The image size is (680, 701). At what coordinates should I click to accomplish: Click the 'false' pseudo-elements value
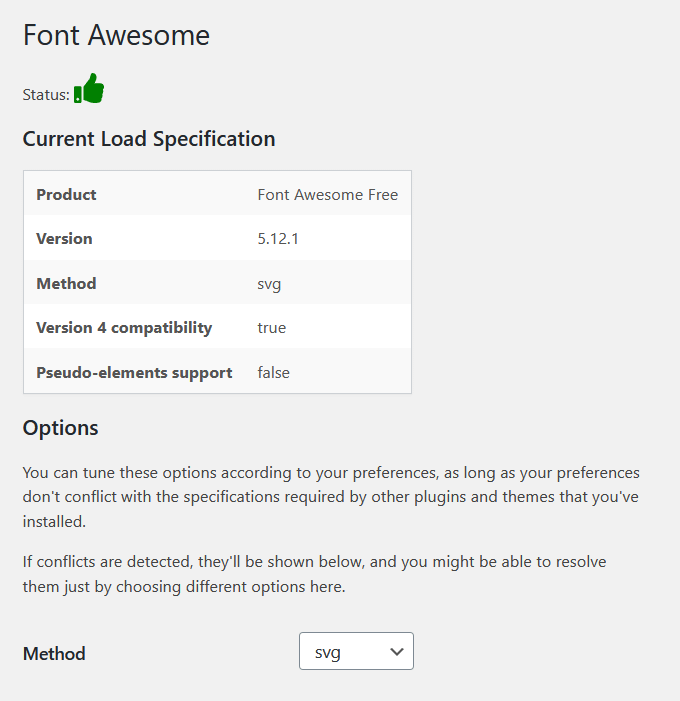[274, 372]
